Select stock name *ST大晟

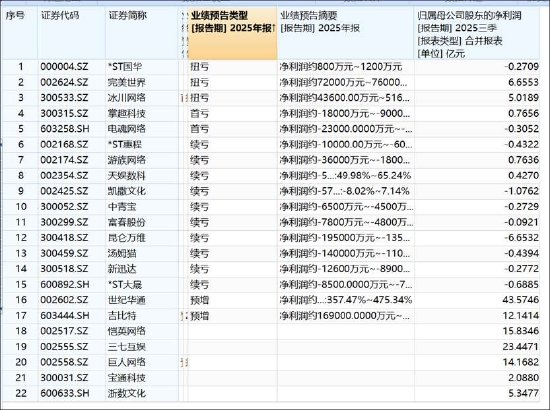125,284
